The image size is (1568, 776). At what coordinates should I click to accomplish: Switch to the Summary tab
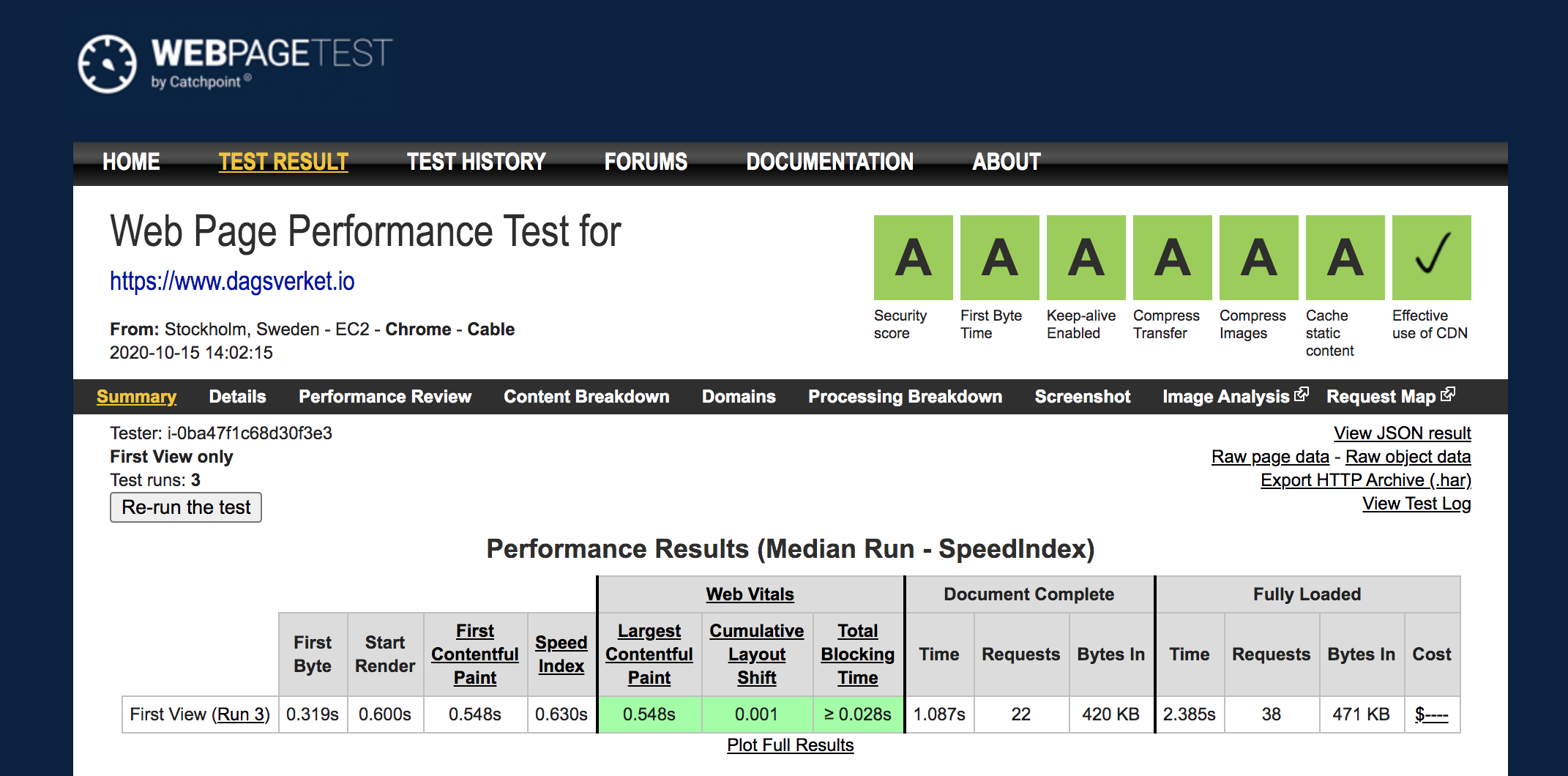coord(136,397)
